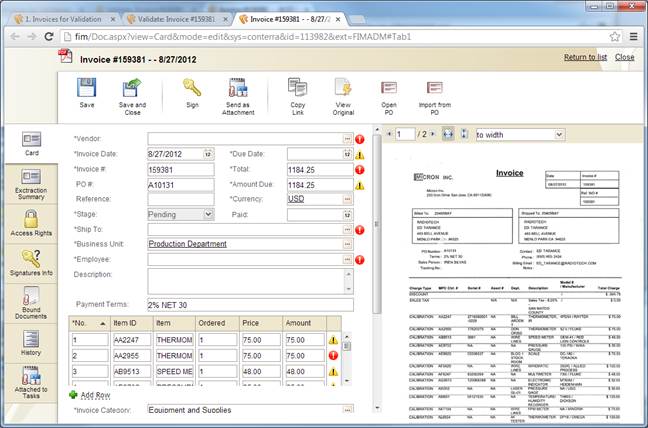Click the Due Date warning icon
This screenshot has height=428, width=648.
coord(360,155)
